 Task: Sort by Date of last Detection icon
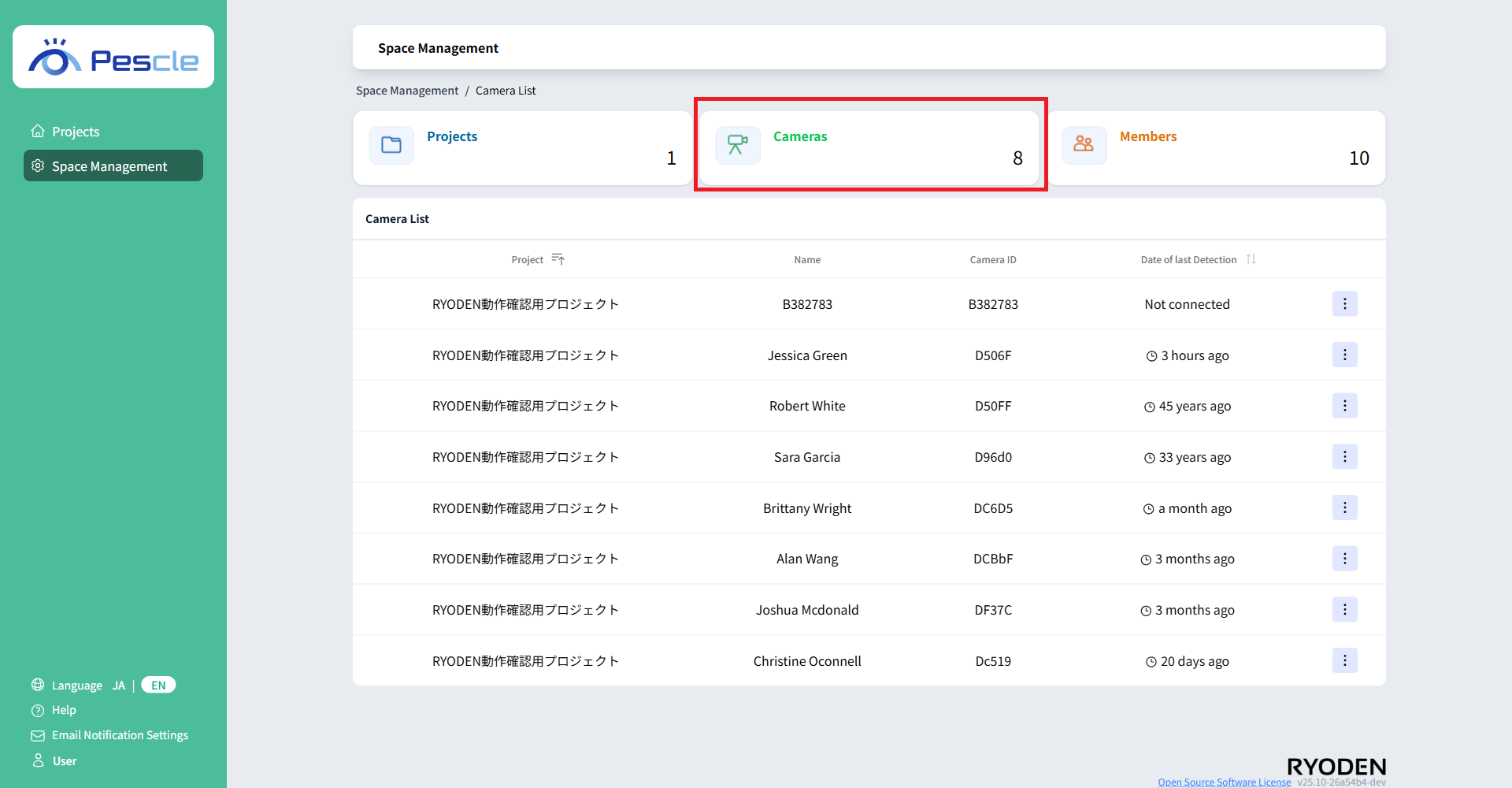point(1251,259)
